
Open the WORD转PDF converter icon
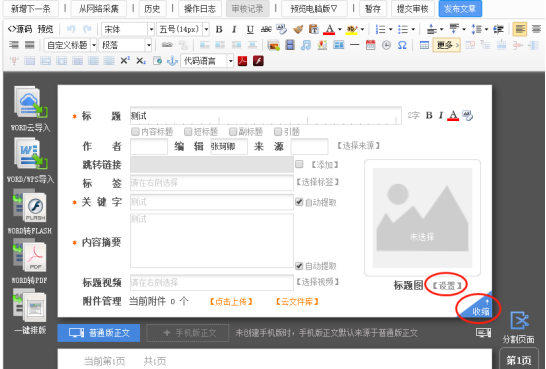click(x=30, y=256)
